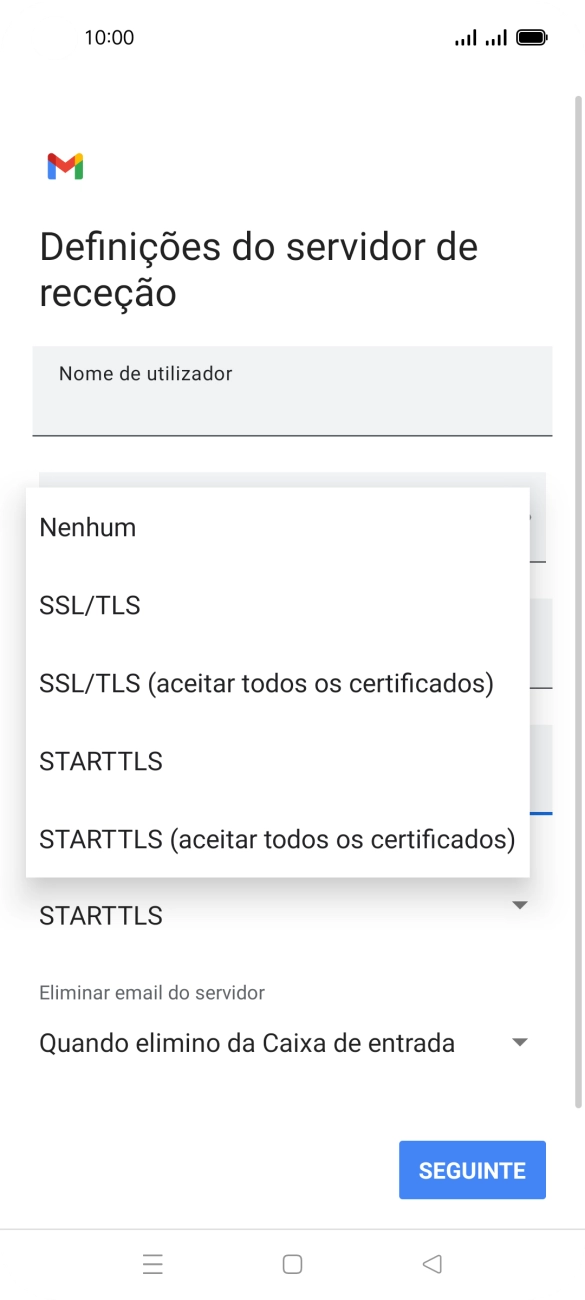Viewport: 585px width, 1300px height.
Task: Tap the home navigation button icon
Action: point(292,1264)
